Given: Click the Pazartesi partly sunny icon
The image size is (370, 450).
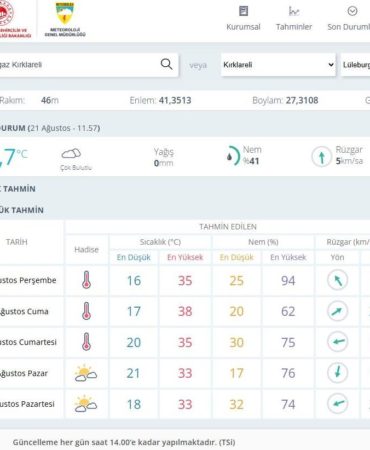Looking at the screenshot, I should (x=86, y=404).
